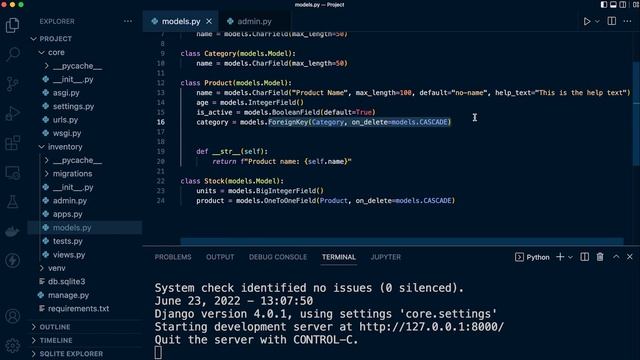Click the editor vertical scrollbar
Screen dimensions: 640x360
636,113
